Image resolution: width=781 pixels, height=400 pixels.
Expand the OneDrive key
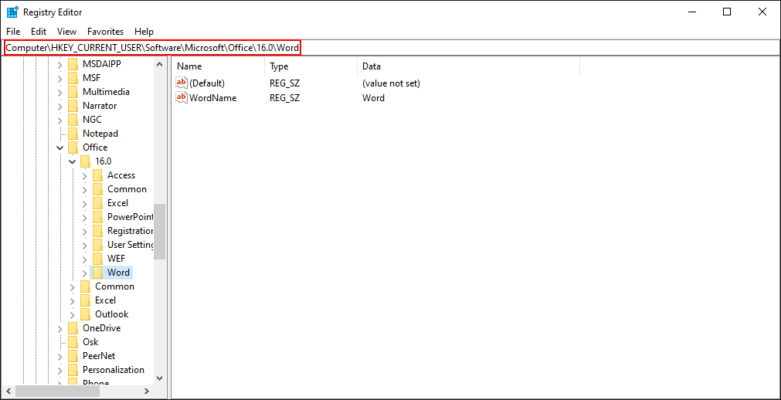pos(60,328)
